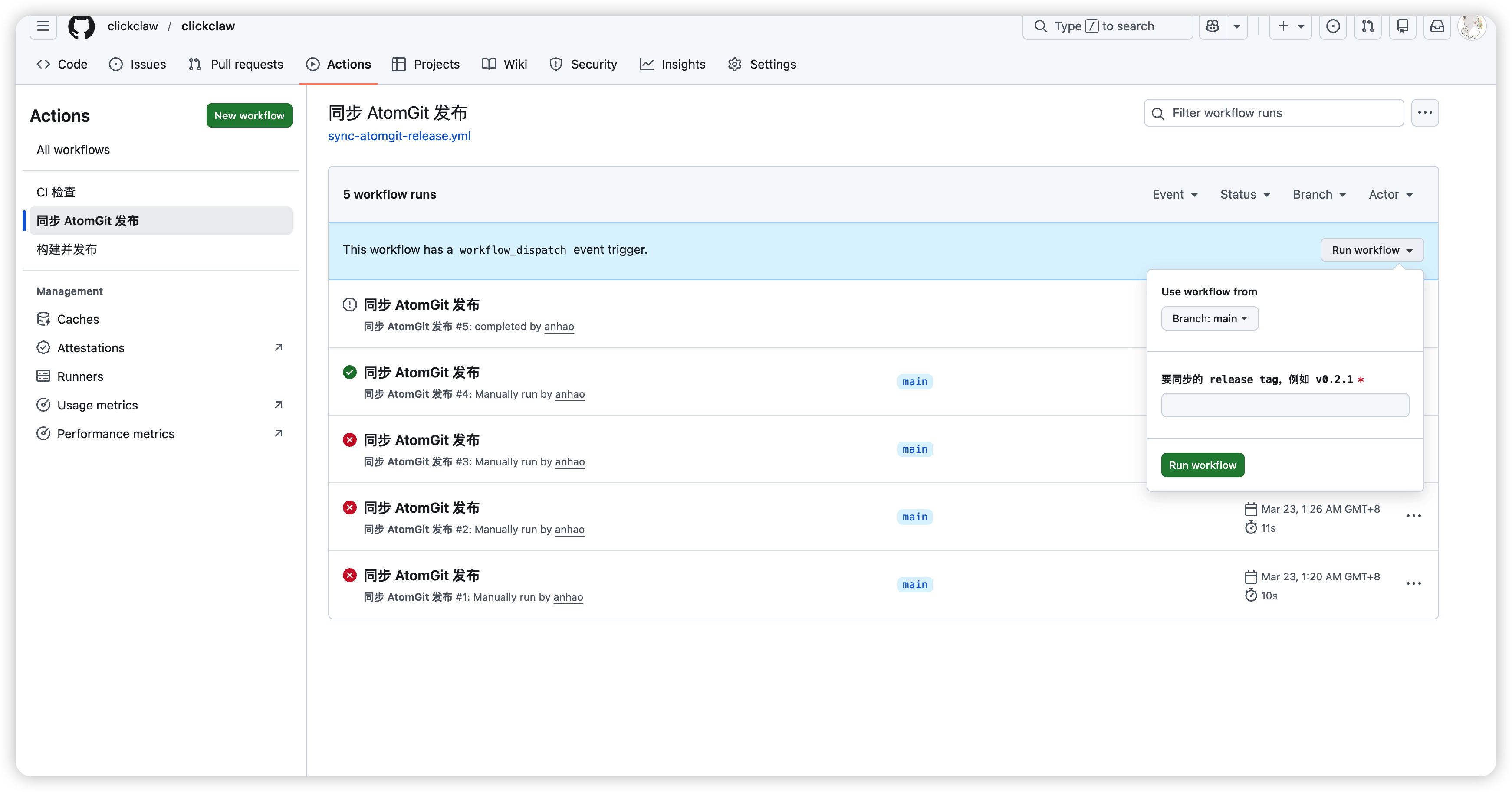Image resolution: width=1512 pixels, height=792 pixels.
Task: Open workflow run #2 title
Action: point(421,508)
